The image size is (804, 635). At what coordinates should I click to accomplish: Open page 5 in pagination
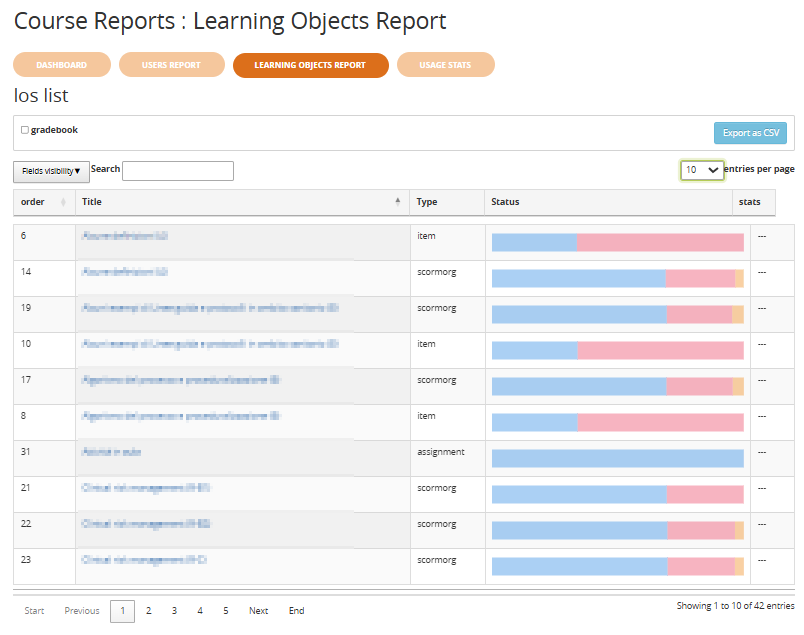(x=225, y=611)
